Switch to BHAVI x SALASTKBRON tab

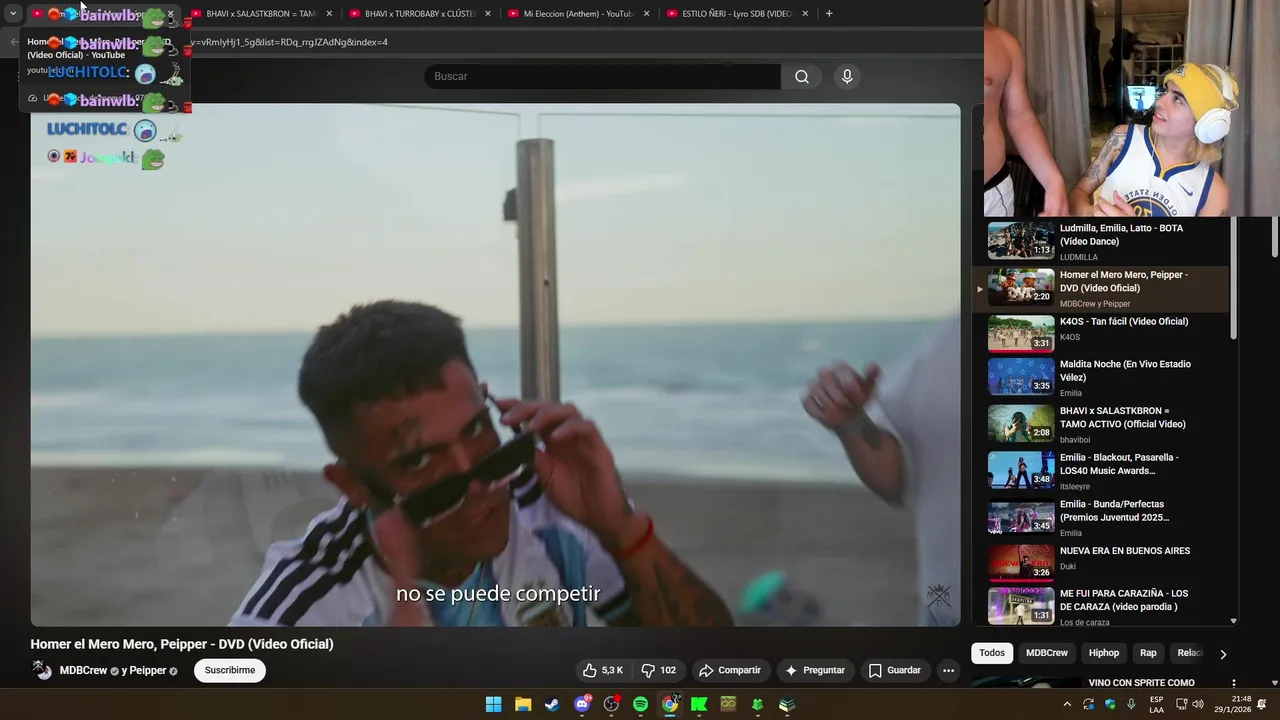point(260,14)
